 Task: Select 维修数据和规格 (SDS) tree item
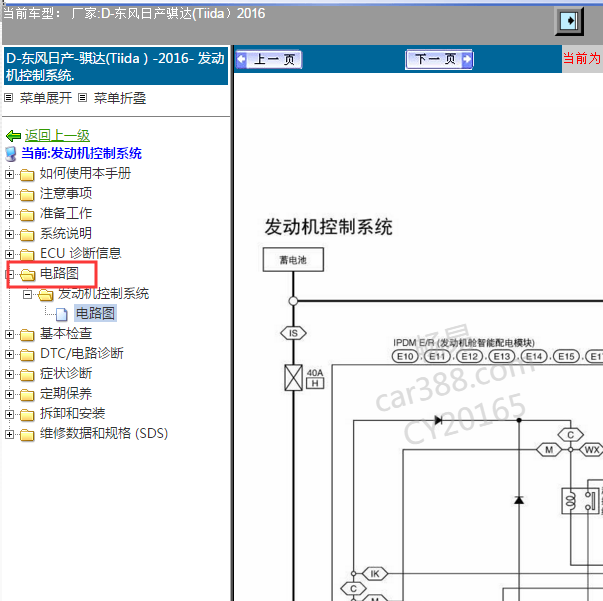104,433
